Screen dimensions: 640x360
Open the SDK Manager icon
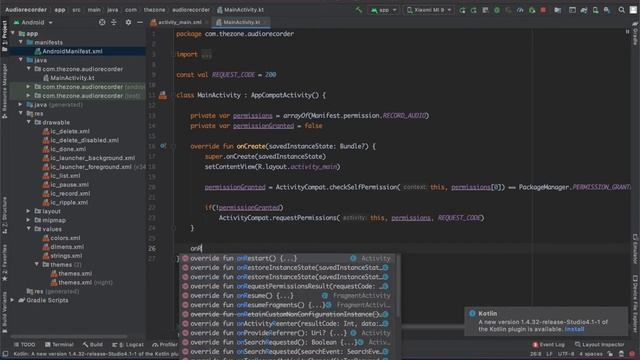[607, 10]
